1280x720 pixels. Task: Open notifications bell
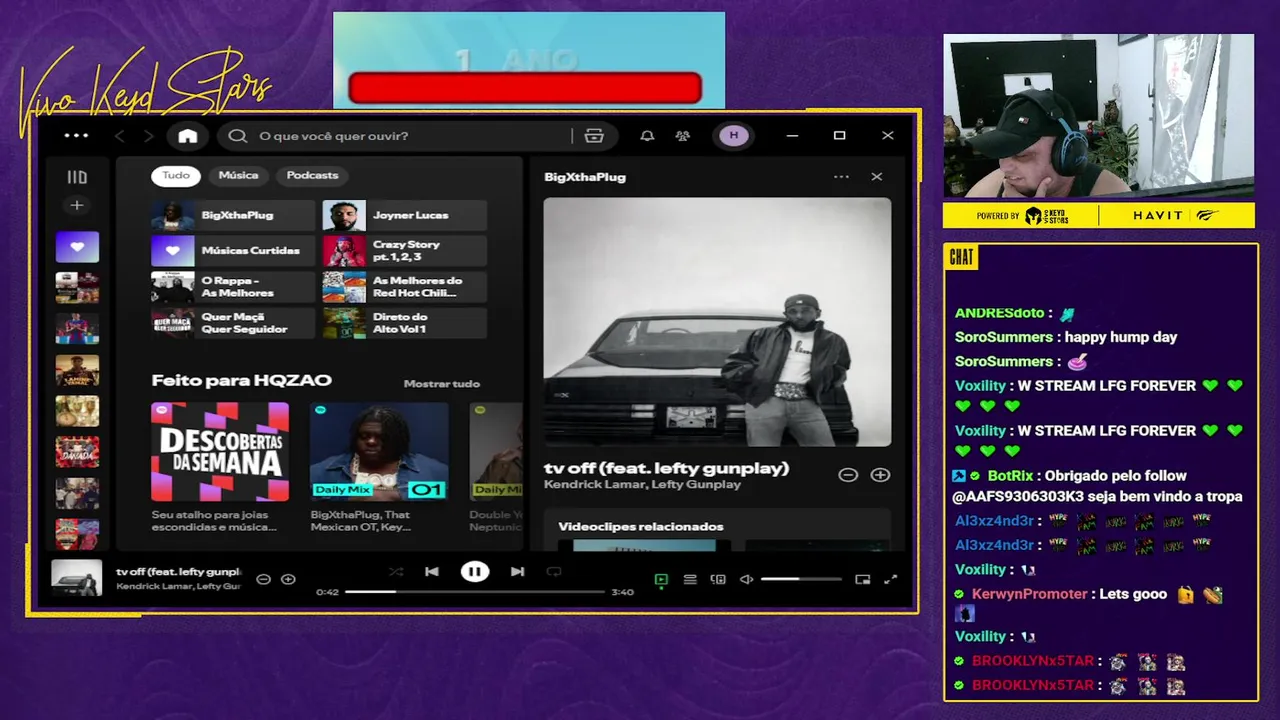[x=647, y=136]
